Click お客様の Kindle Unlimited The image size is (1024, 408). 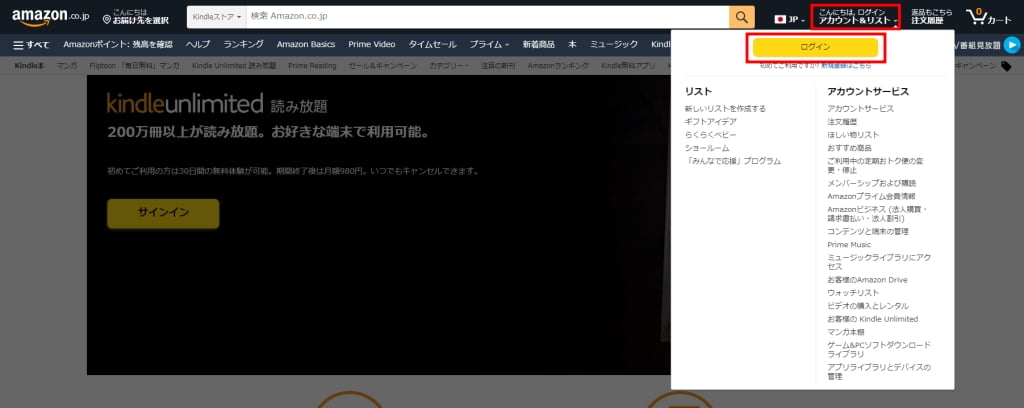point(872,319)
